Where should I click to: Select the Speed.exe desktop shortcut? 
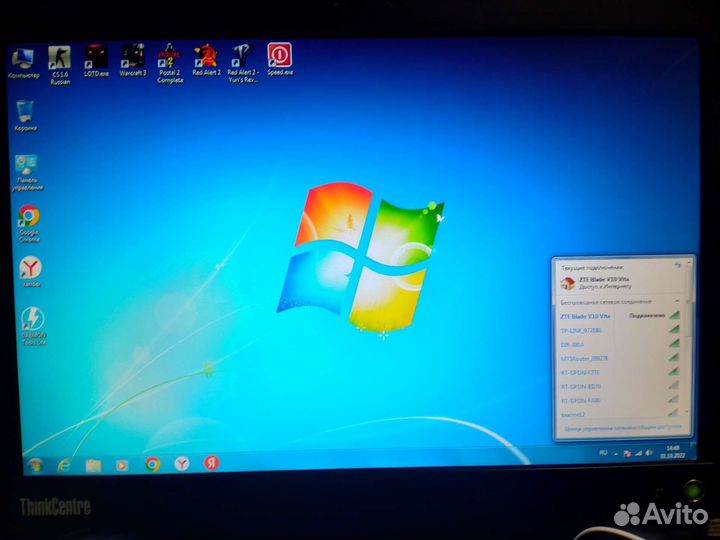pos(280,56)
